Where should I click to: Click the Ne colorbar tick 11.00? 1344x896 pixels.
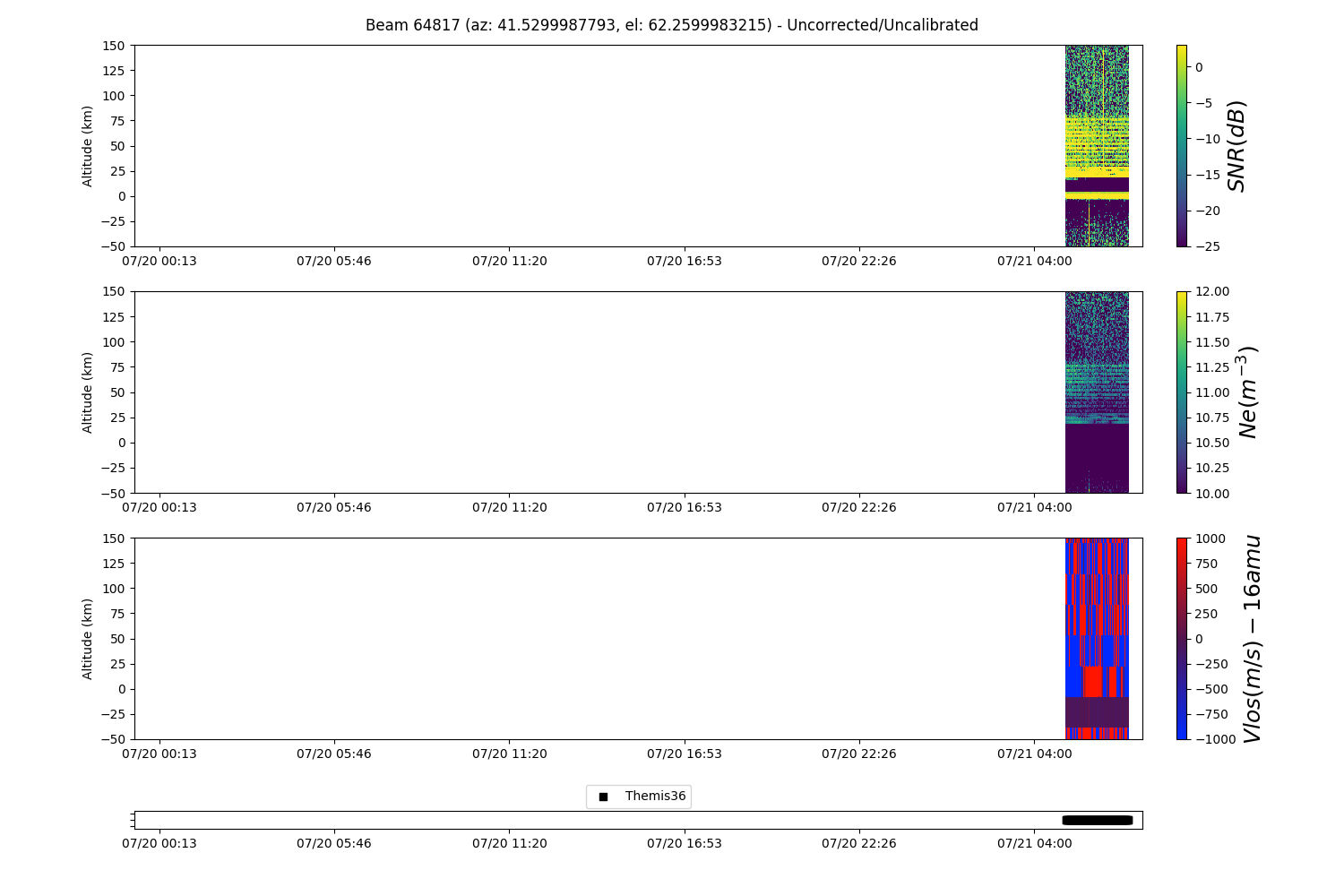click(x=1211, y=392)
